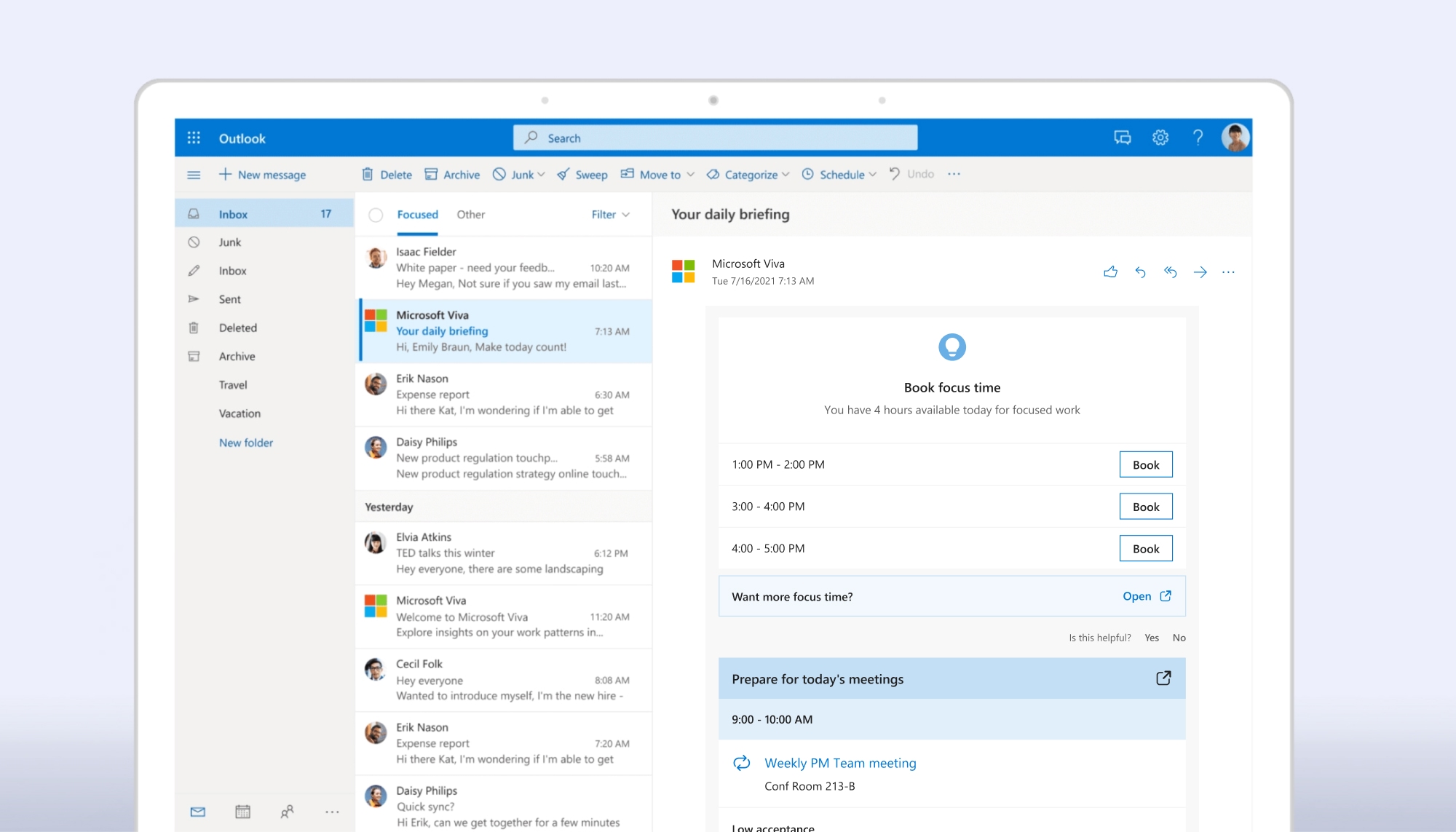Open the Filter dropdown

610,215
